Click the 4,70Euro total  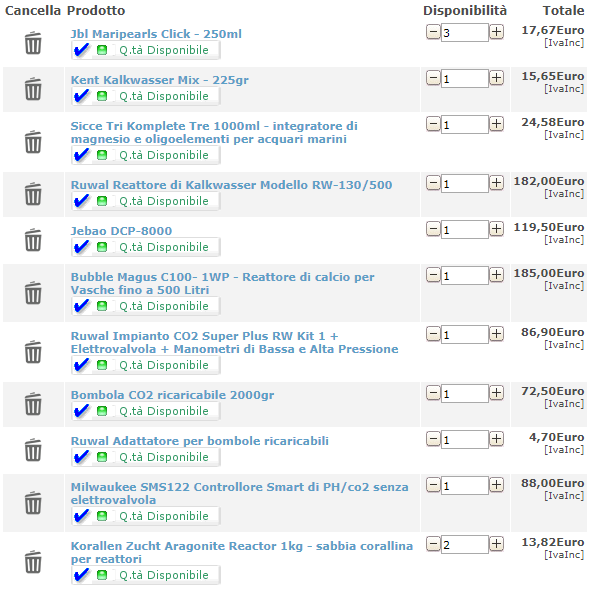pos(556,437)
